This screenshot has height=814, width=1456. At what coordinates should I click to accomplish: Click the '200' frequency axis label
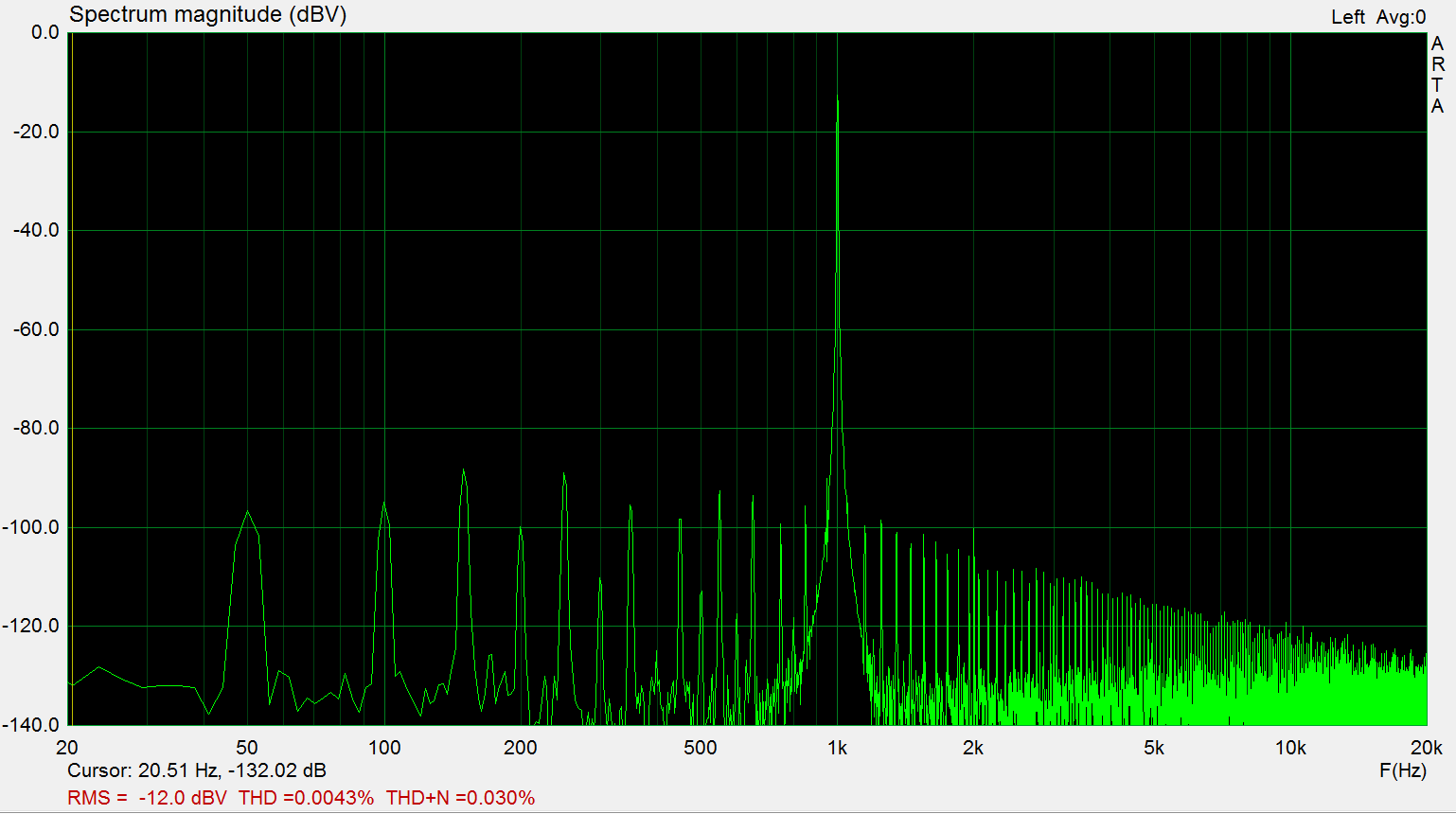pos(521,748)
